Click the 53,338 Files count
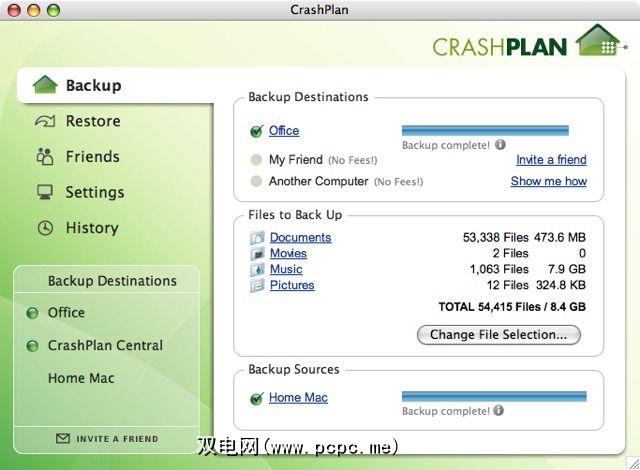This screenshot has width=640, height=470. click(x=496, y=237)
